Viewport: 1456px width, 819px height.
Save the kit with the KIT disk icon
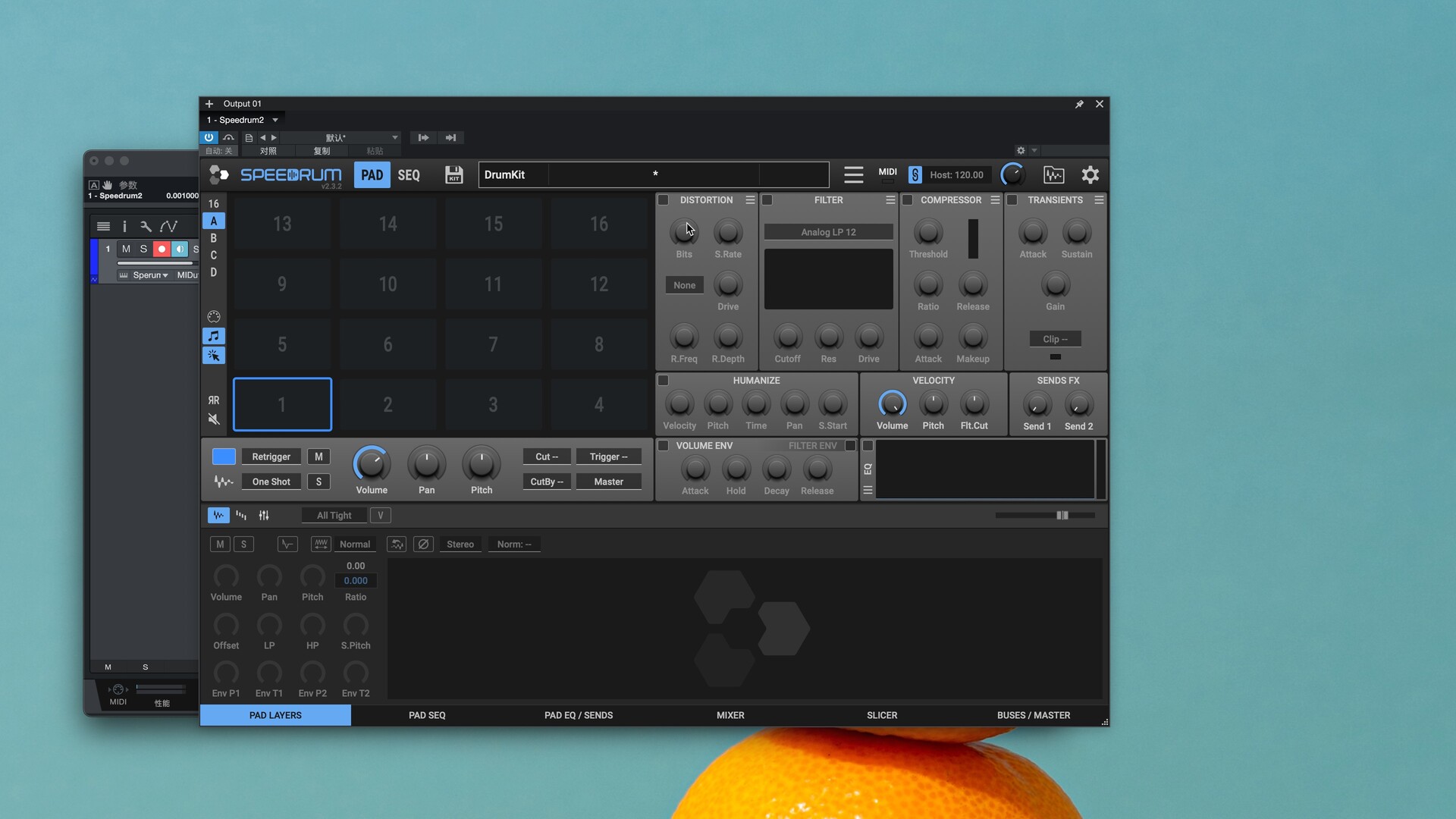coord(453,175)
